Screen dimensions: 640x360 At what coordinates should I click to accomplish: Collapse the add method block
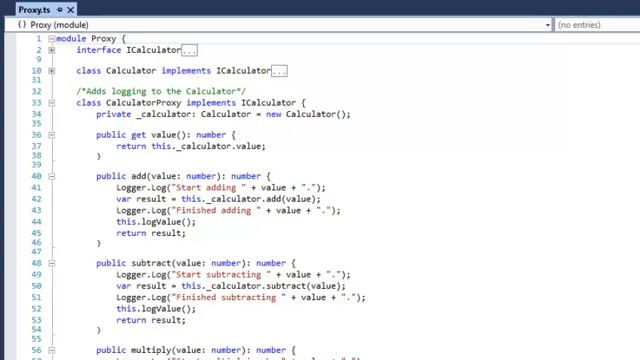coord(51,176)
